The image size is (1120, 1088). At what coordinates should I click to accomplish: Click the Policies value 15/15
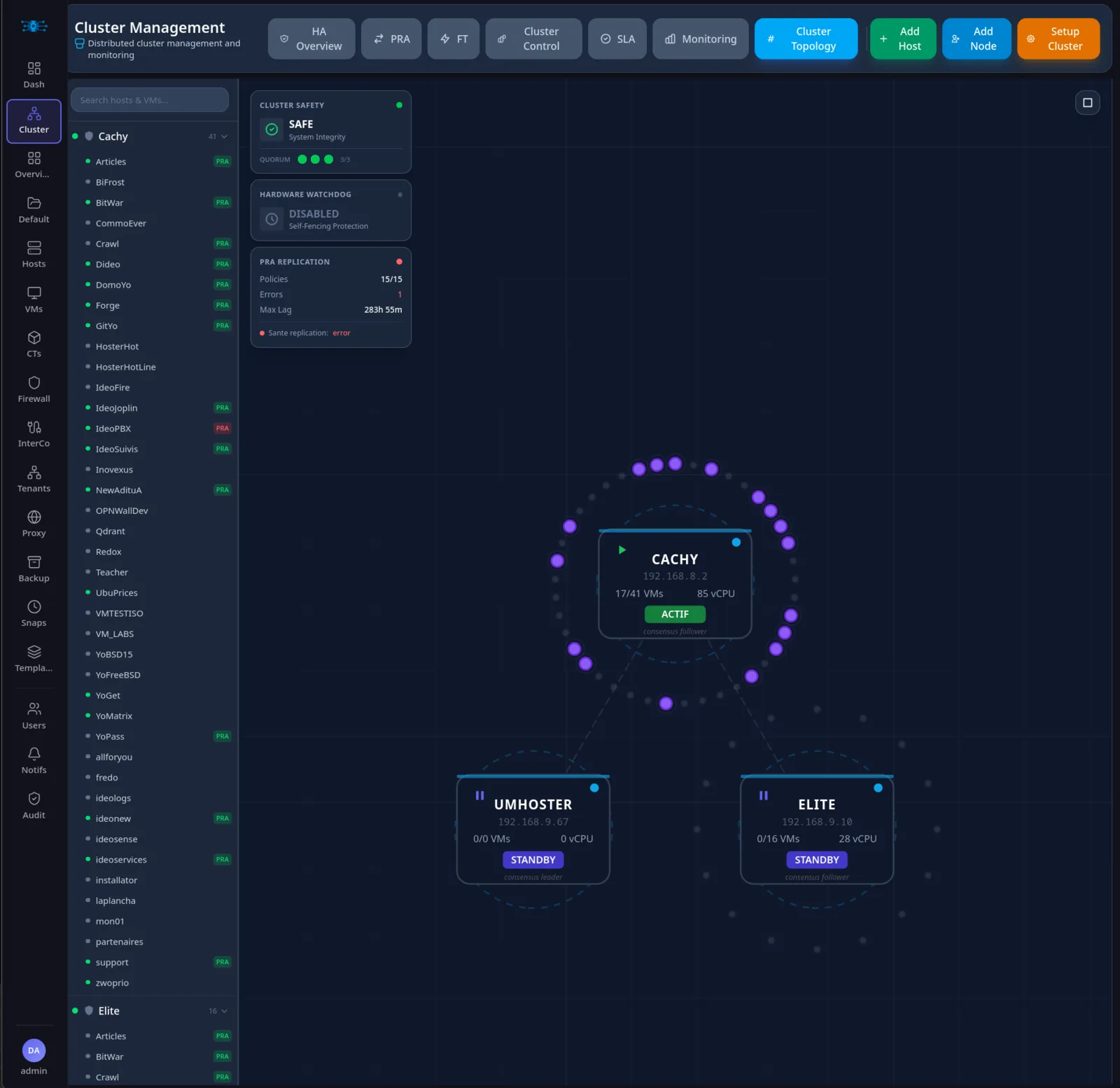click(391, 279)
